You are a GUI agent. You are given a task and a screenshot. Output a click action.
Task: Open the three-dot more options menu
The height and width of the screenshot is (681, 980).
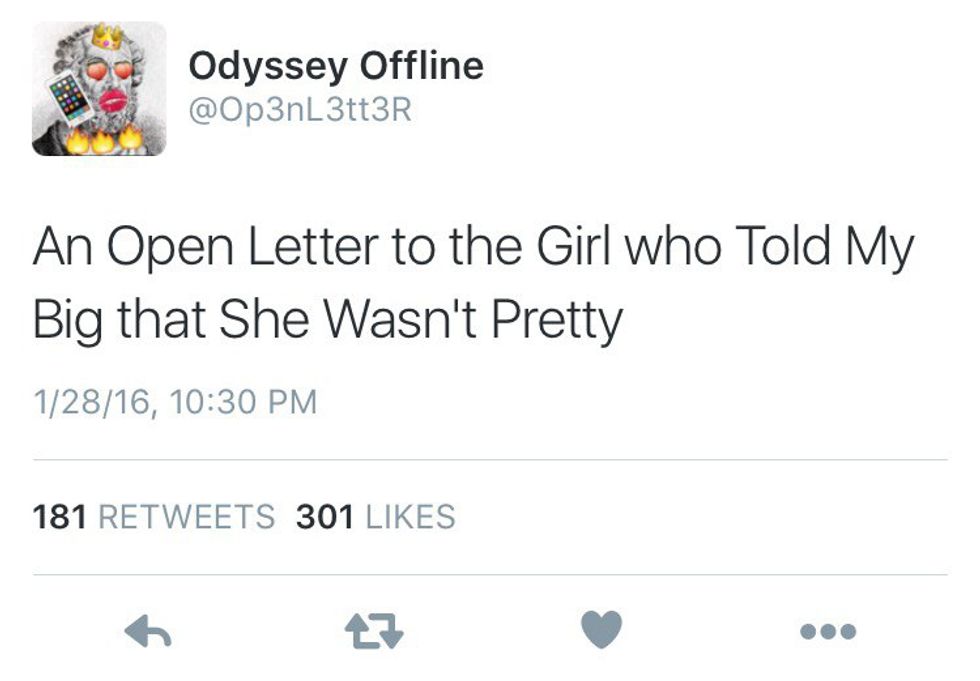pos(829,631)
